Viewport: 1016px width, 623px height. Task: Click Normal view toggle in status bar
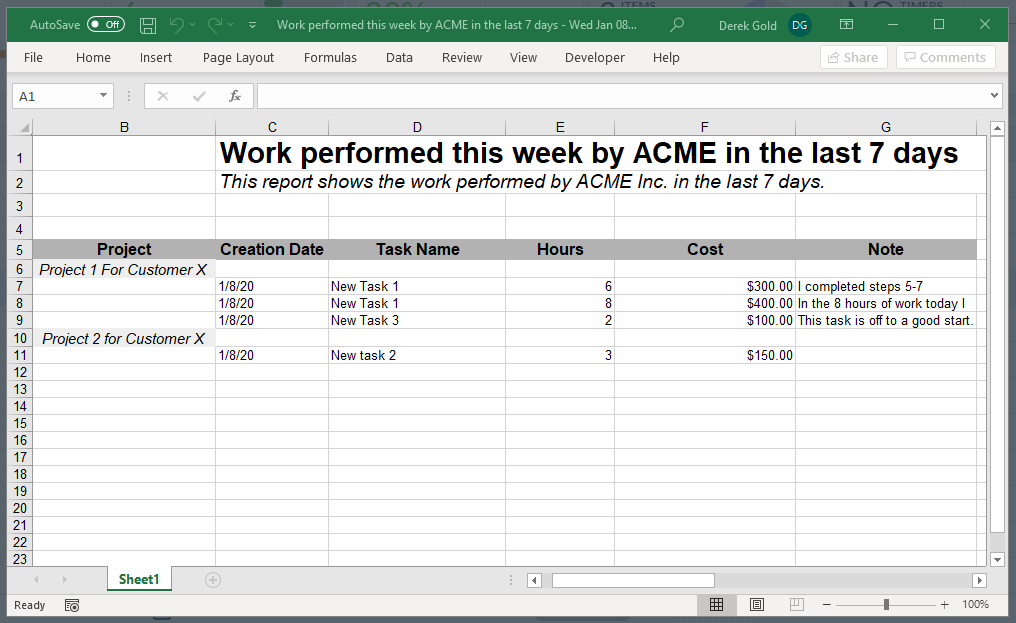pyautogui.click(x=717, y=604)
